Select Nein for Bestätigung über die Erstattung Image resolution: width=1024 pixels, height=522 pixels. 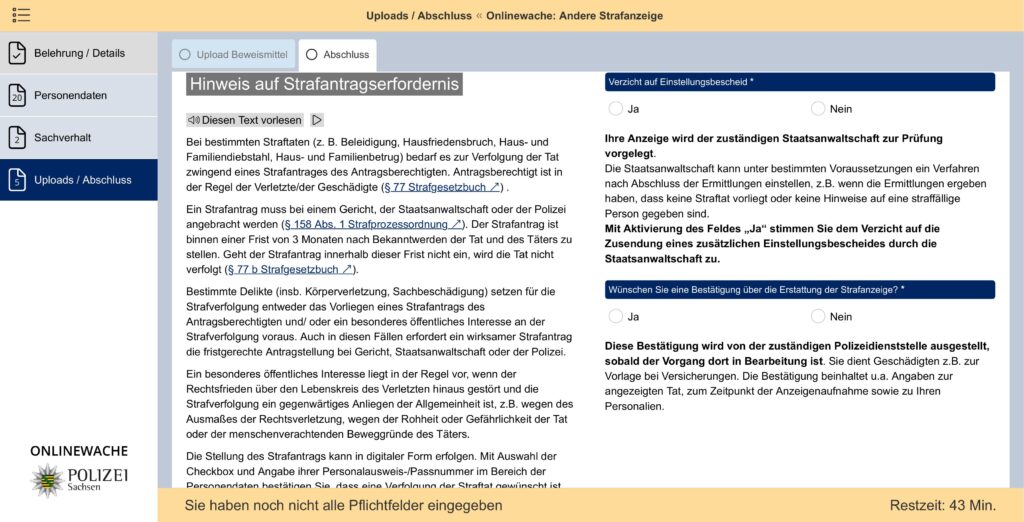coord(818,316)
